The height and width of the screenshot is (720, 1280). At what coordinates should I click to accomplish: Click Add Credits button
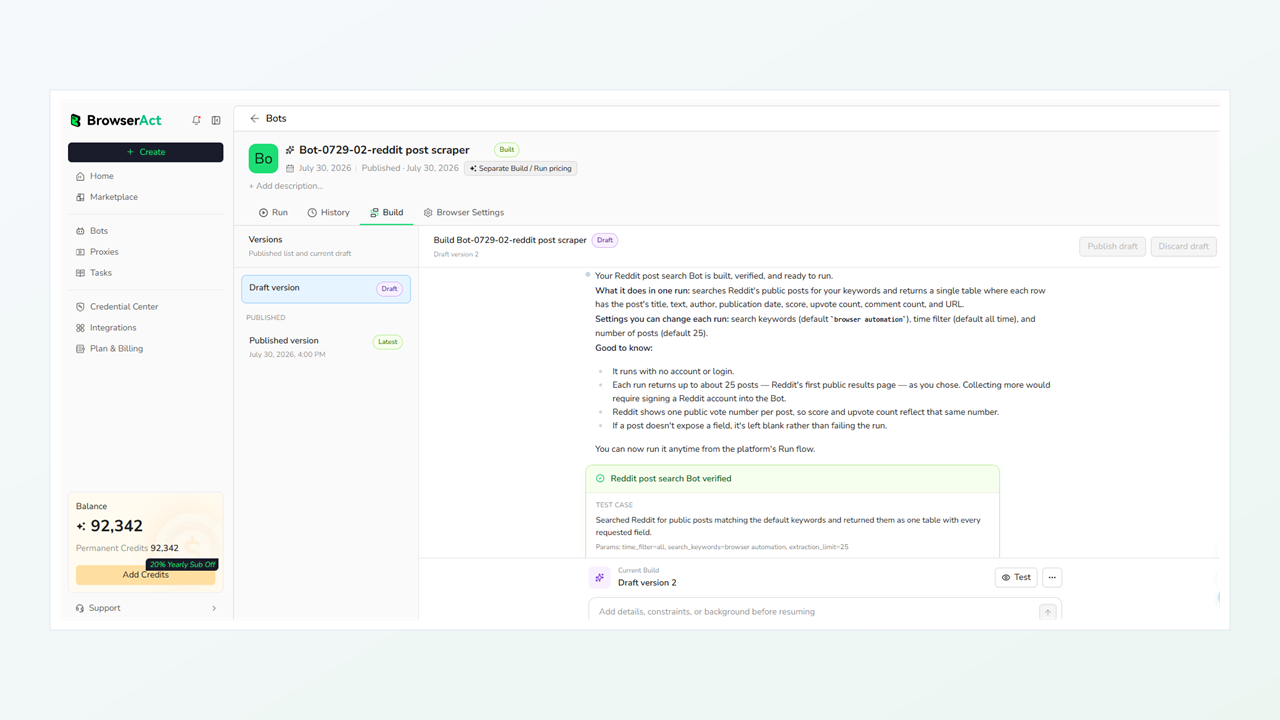point(146,575)
